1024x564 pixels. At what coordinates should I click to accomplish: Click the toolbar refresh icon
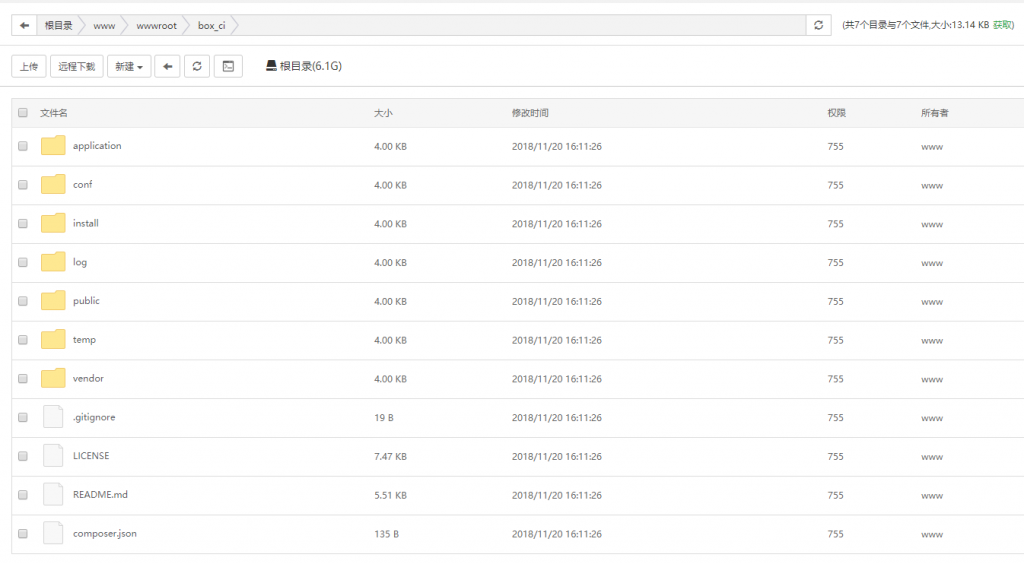tap(197, 66)
